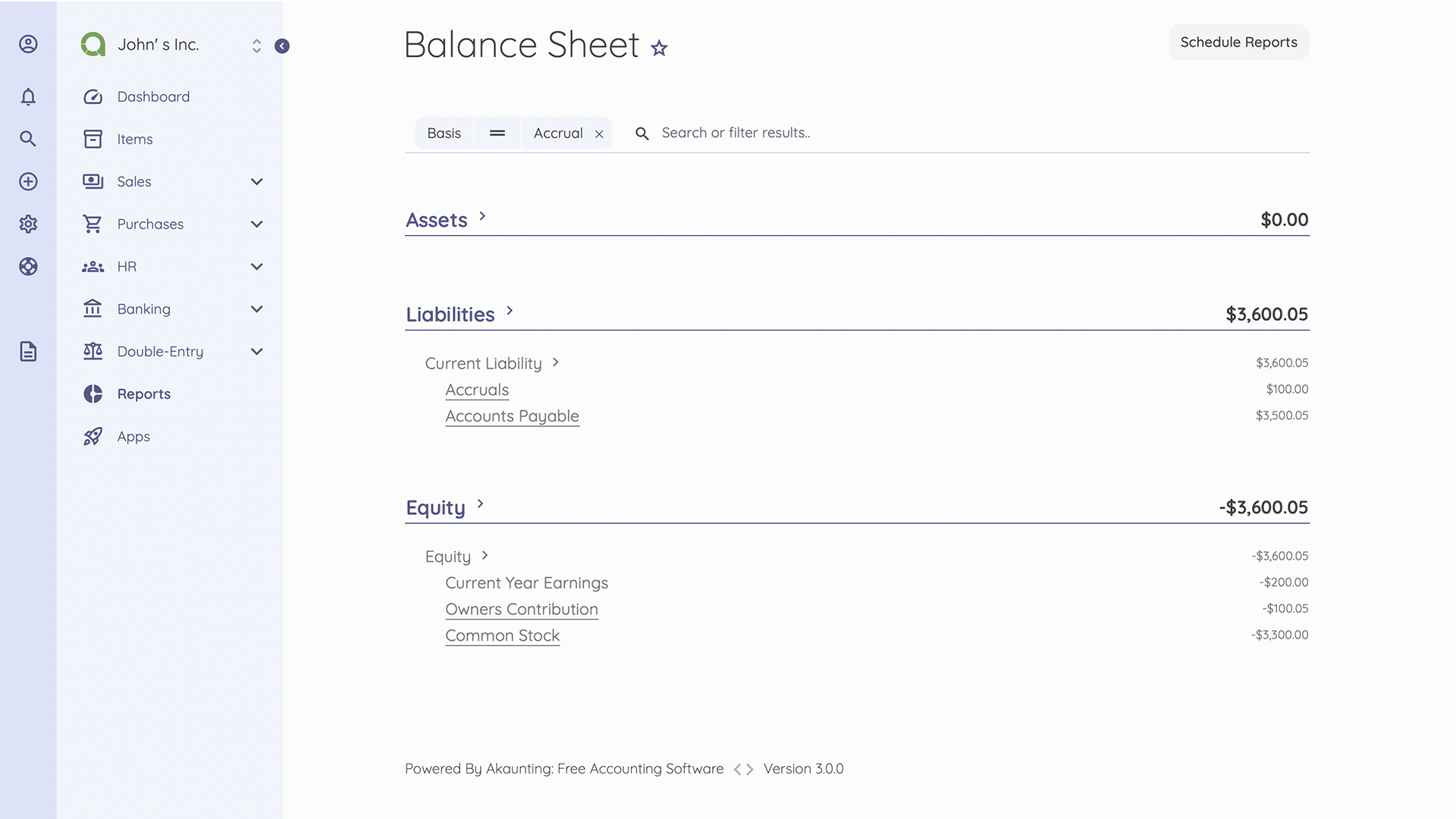The image size is (1456, 819).
Task: Open the notifications bell
Action: pos(28,97)
